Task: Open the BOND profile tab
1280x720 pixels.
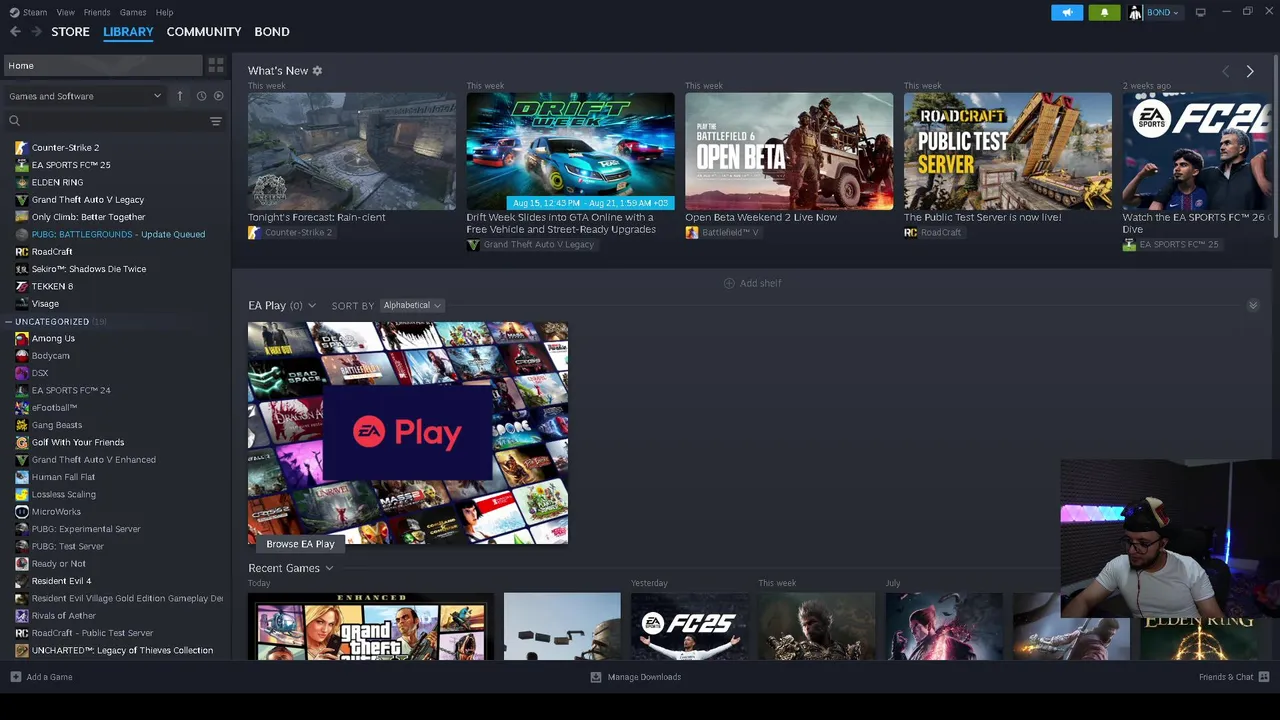Action: [272, 32]
